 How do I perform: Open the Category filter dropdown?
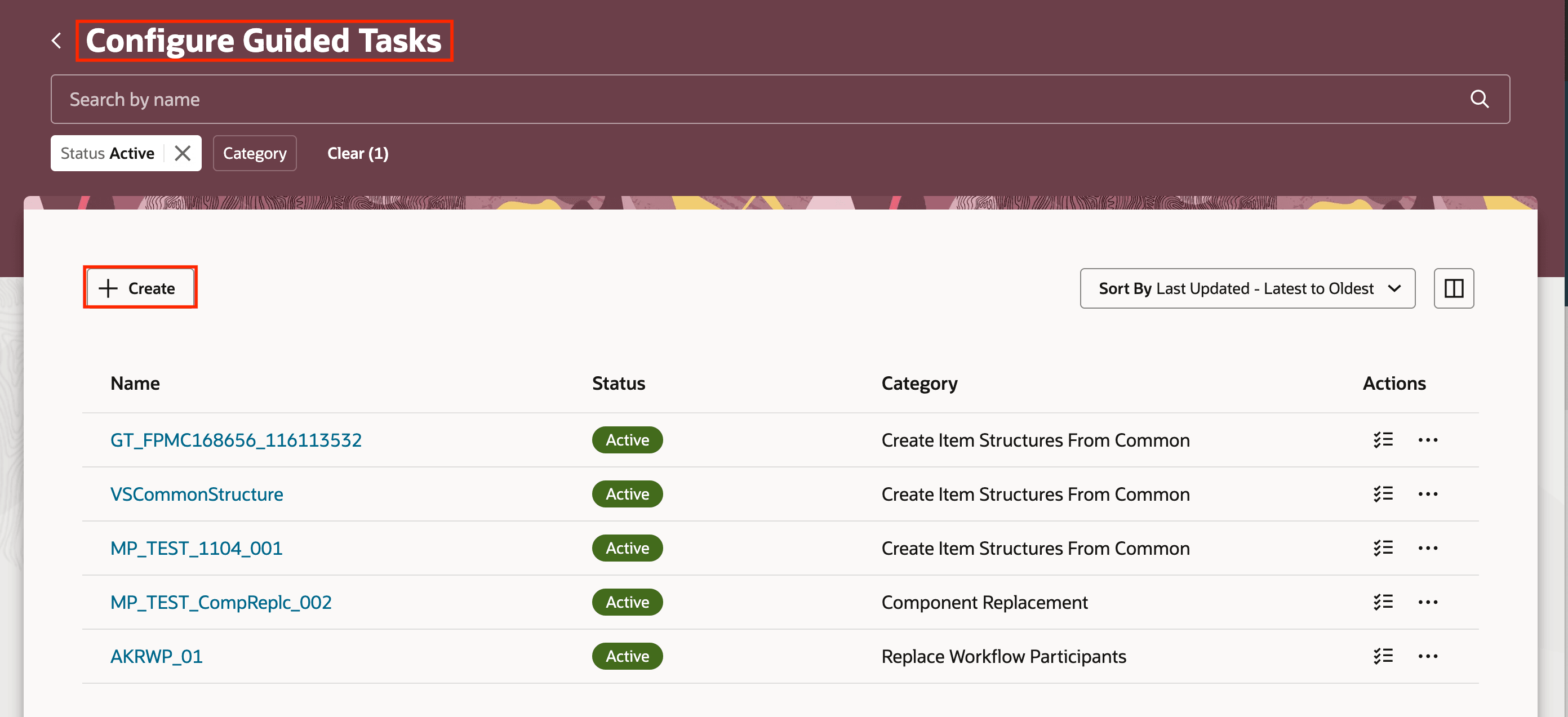255,153
